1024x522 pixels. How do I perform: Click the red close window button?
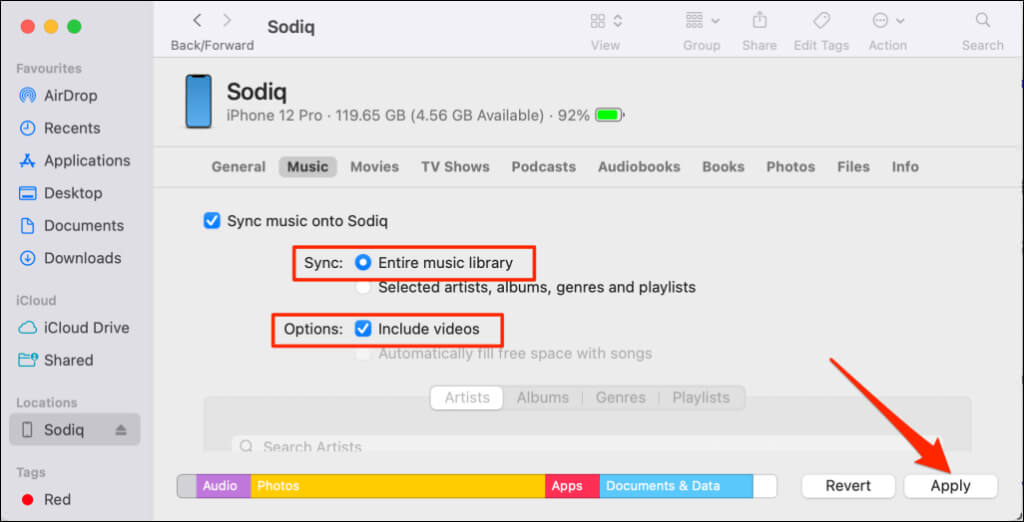click(27, 27)
